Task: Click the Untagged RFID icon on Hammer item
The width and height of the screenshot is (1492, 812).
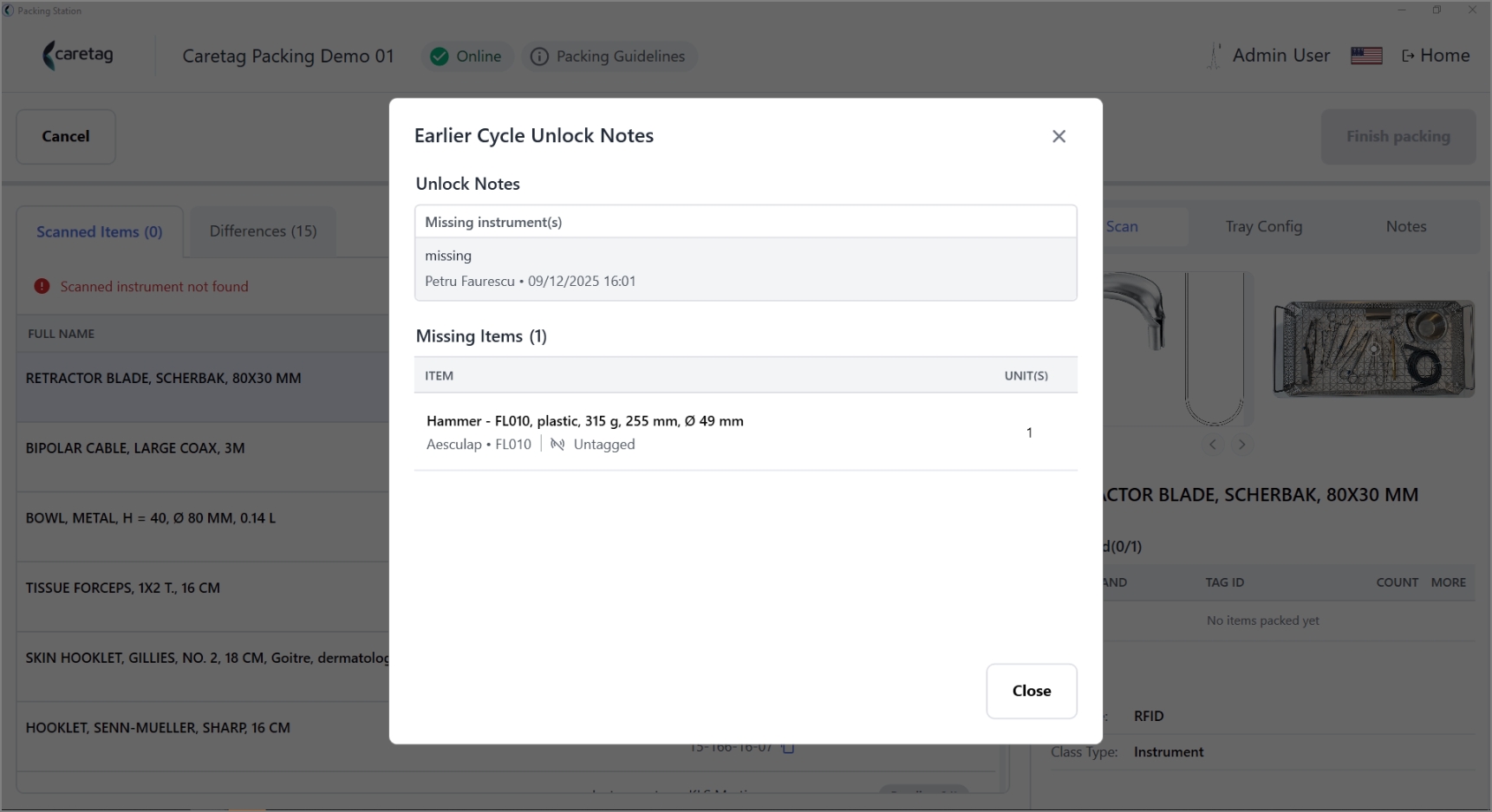Action: coord(557,444)
